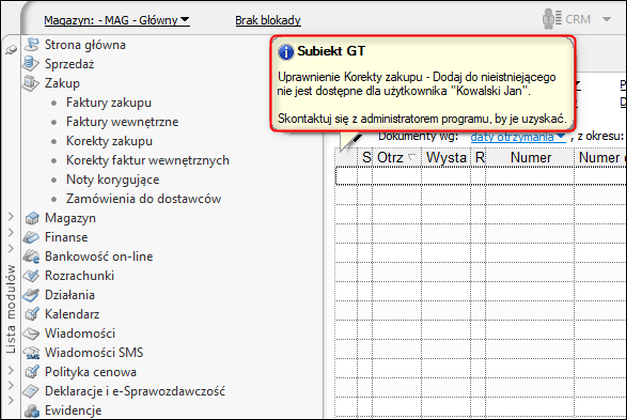Open the Magazyn MAG Główny dropdown
627x420 pixels.
(117, 20)
